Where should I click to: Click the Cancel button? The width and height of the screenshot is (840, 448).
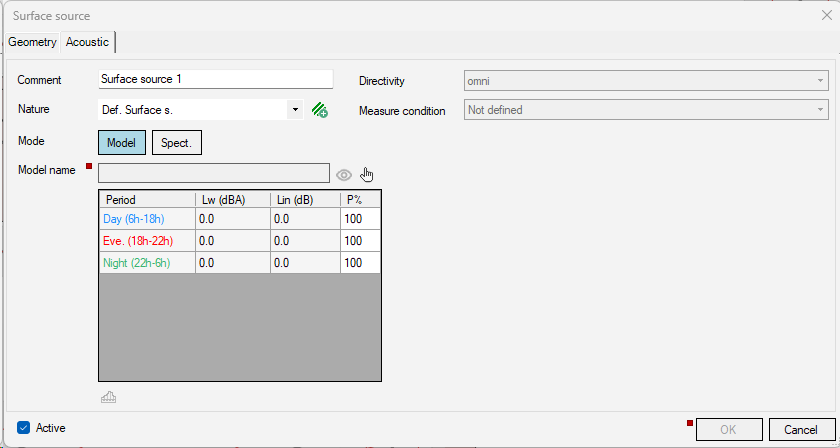pyautogui.click(x=801, y=429)
